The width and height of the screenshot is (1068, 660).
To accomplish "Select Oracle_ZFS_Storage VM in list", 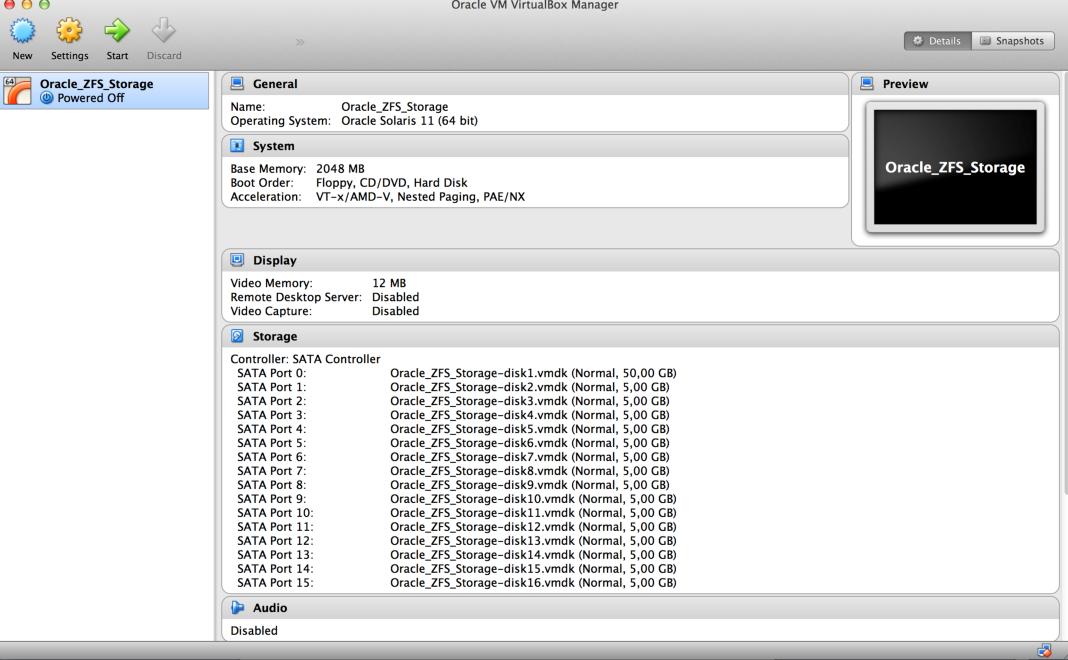I will tap(105, 91).
